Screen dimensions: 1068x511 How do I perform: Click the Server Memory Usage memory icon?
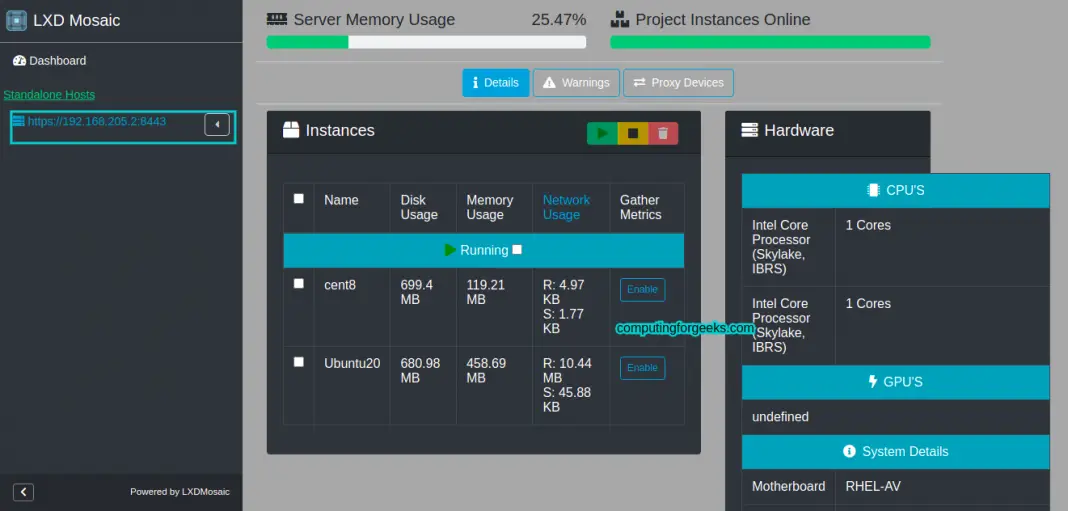[277, 19]
